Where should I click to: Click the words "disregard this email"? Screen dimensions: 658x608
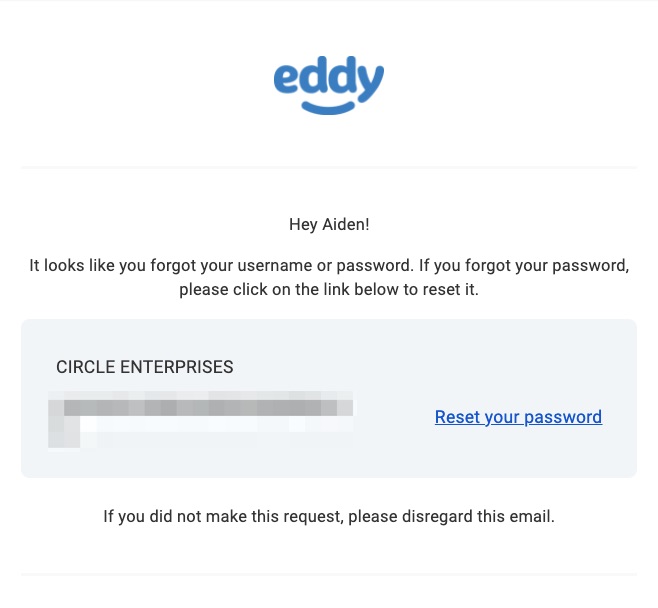[x=478, y=517]
